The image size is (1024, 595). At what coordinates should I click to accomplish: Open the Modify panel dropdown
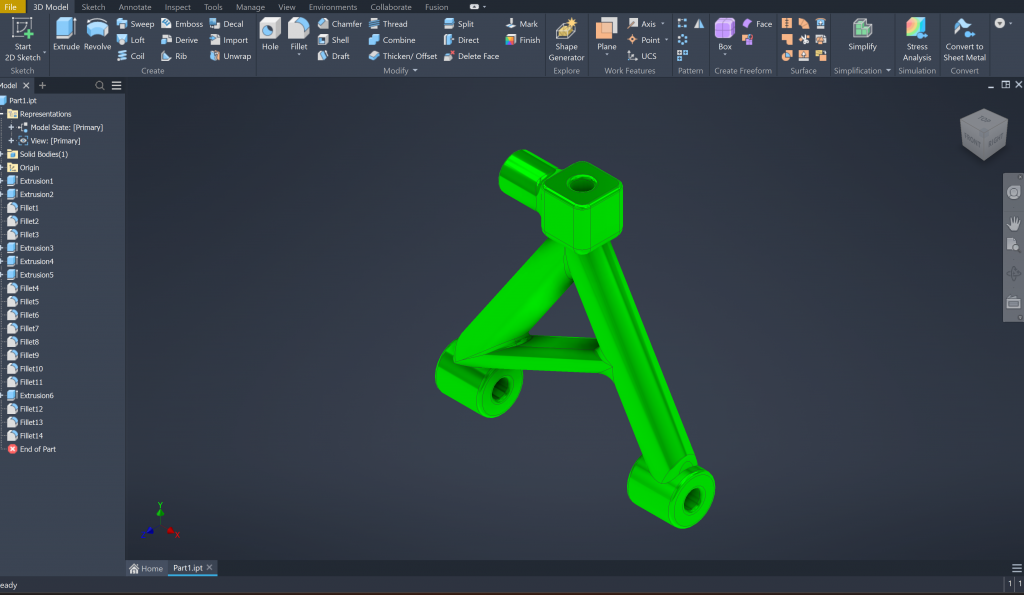tap(415, 71)
